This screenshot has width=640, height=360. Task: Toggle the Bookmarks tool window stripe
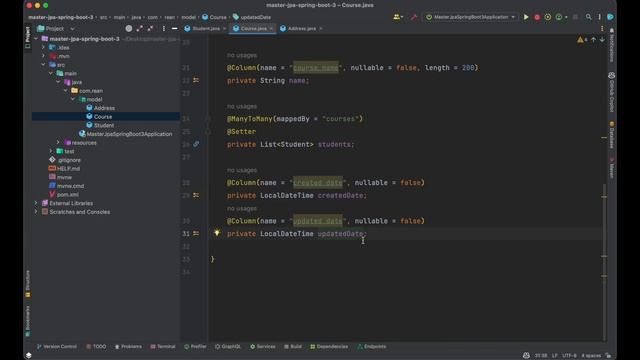pos(28,321)
